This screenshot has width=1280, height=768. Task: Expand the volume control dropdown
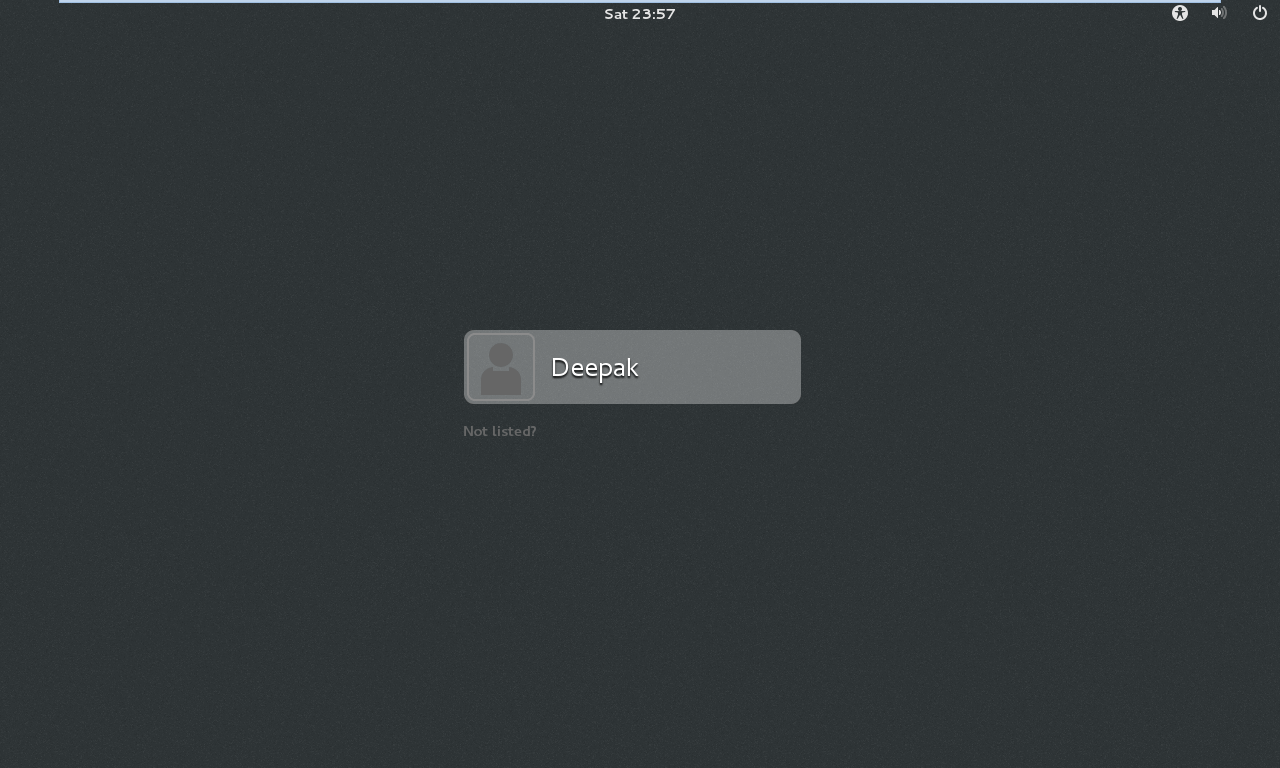tap(1218, 13)
